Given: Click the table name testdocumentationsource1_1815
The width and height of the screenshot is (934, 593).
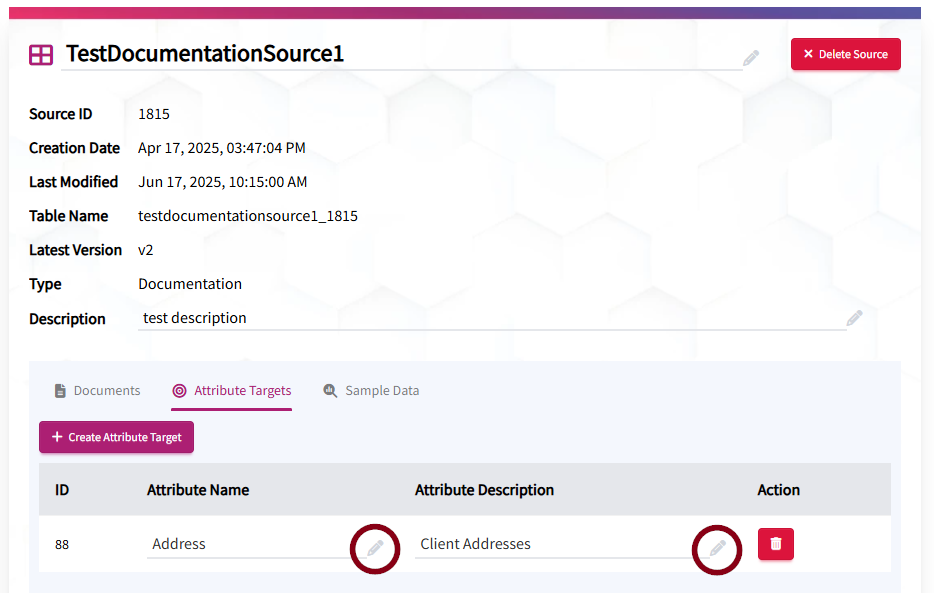Looking at the screenshot, I should [248, 216].
